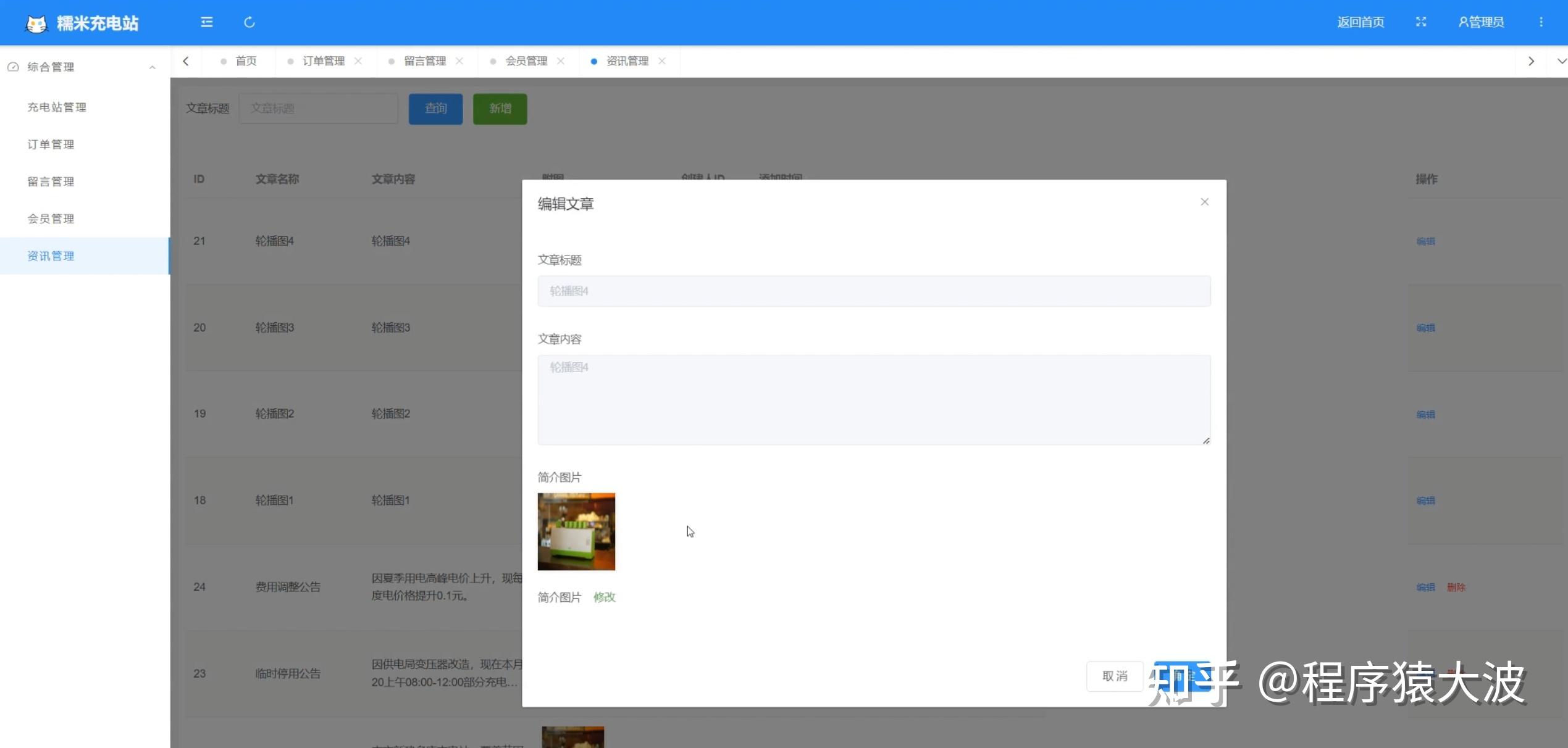Image resolution: width=1568 pixels, height=748 pixels.
Task: Click the 糯米充电站 cat logo
Action: coord(36,22)
